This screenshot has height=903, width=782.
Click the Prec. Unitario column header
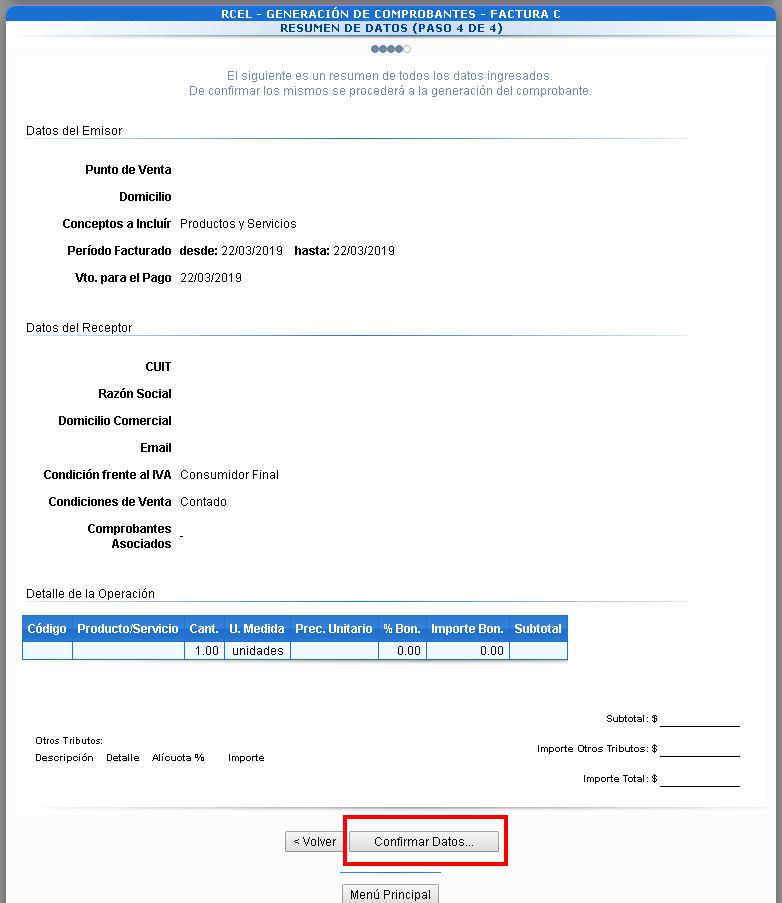tap(334, 629)
